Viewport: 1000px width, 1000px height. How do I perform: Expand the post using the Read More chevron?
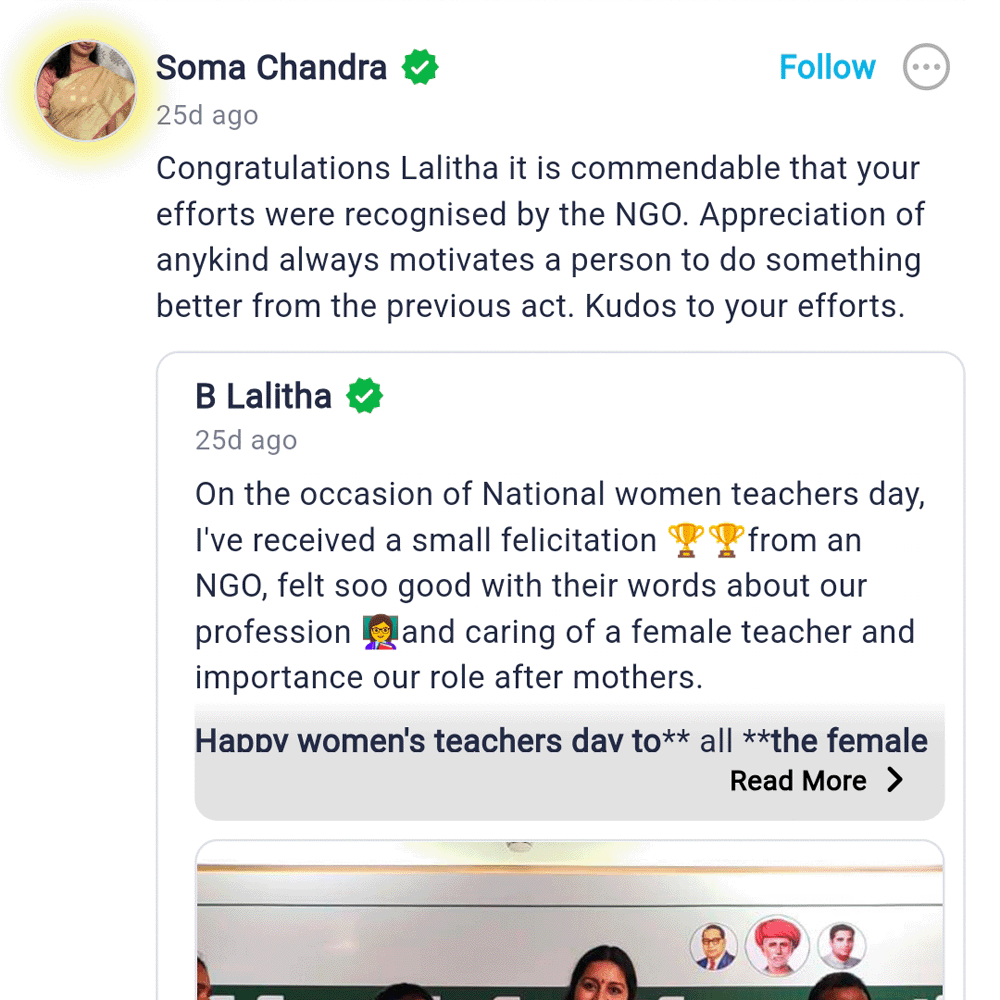(x=895, y=780)
